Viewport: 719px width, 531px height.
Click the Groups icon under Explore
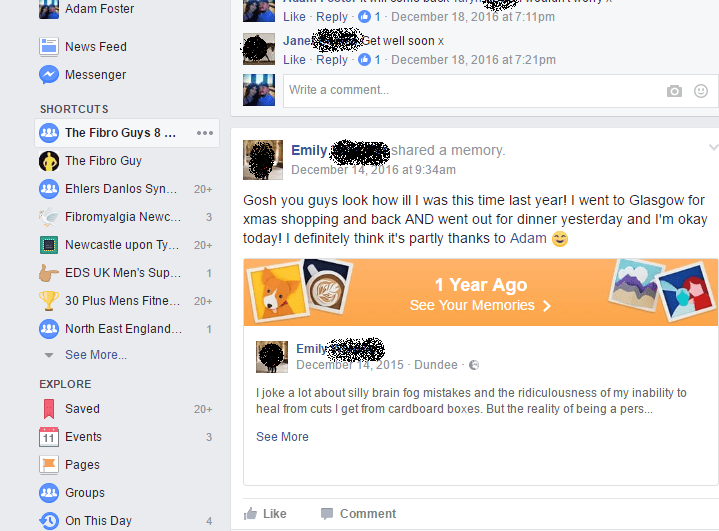click(49, 492)
